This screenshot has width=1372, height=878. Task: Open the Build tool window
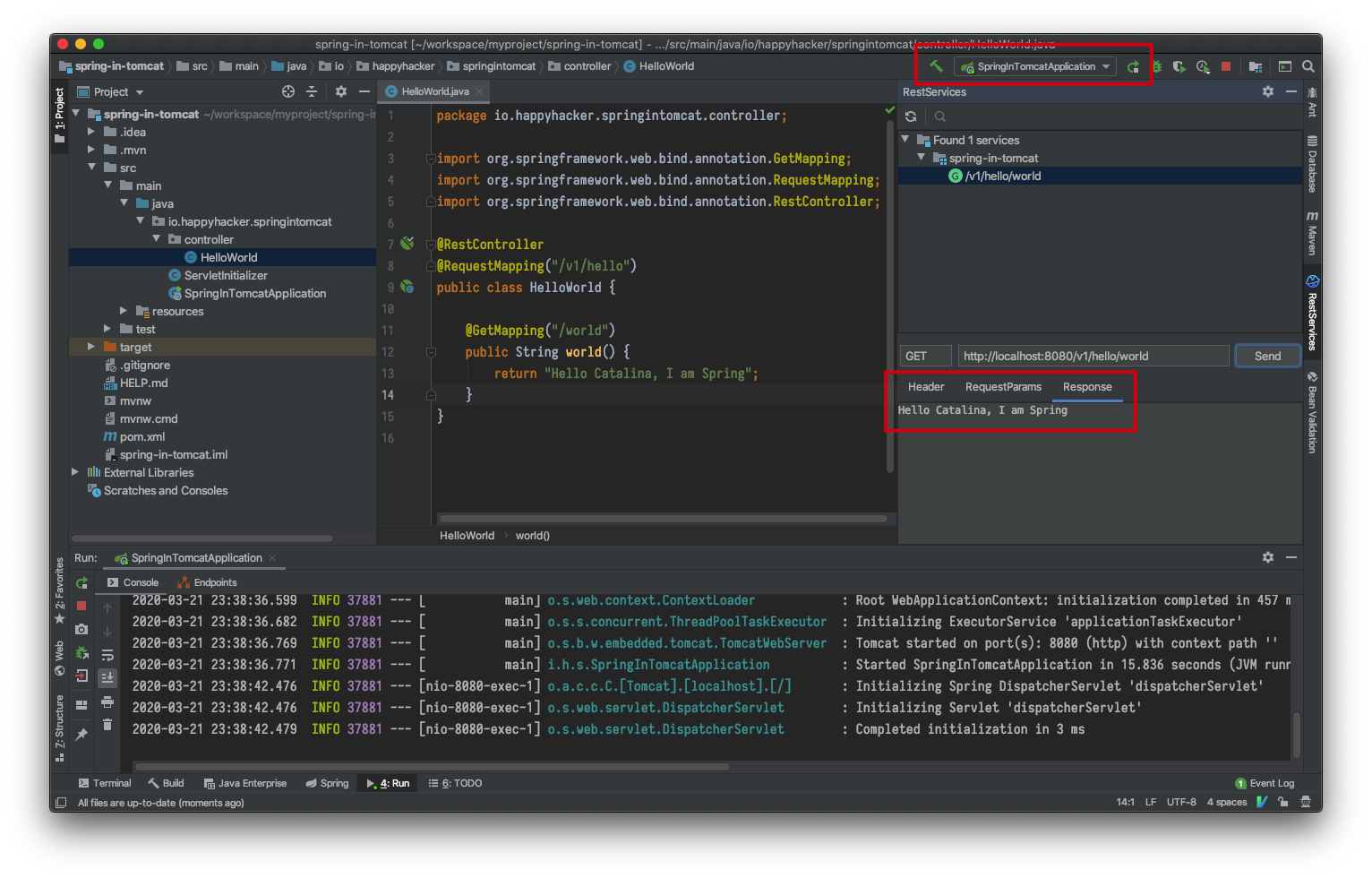click(167, 783)
